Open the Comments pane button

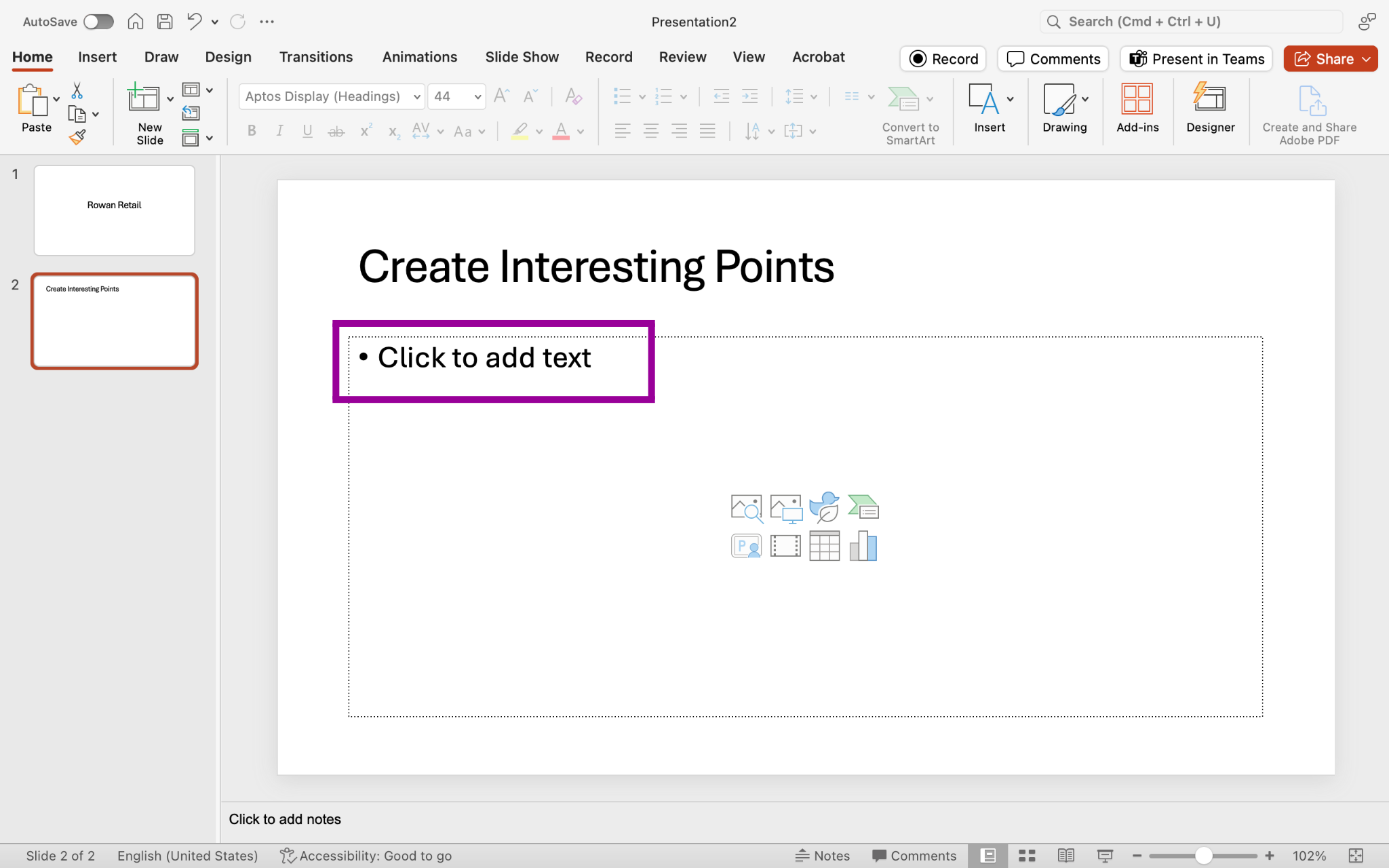(x=1053, y=59)
